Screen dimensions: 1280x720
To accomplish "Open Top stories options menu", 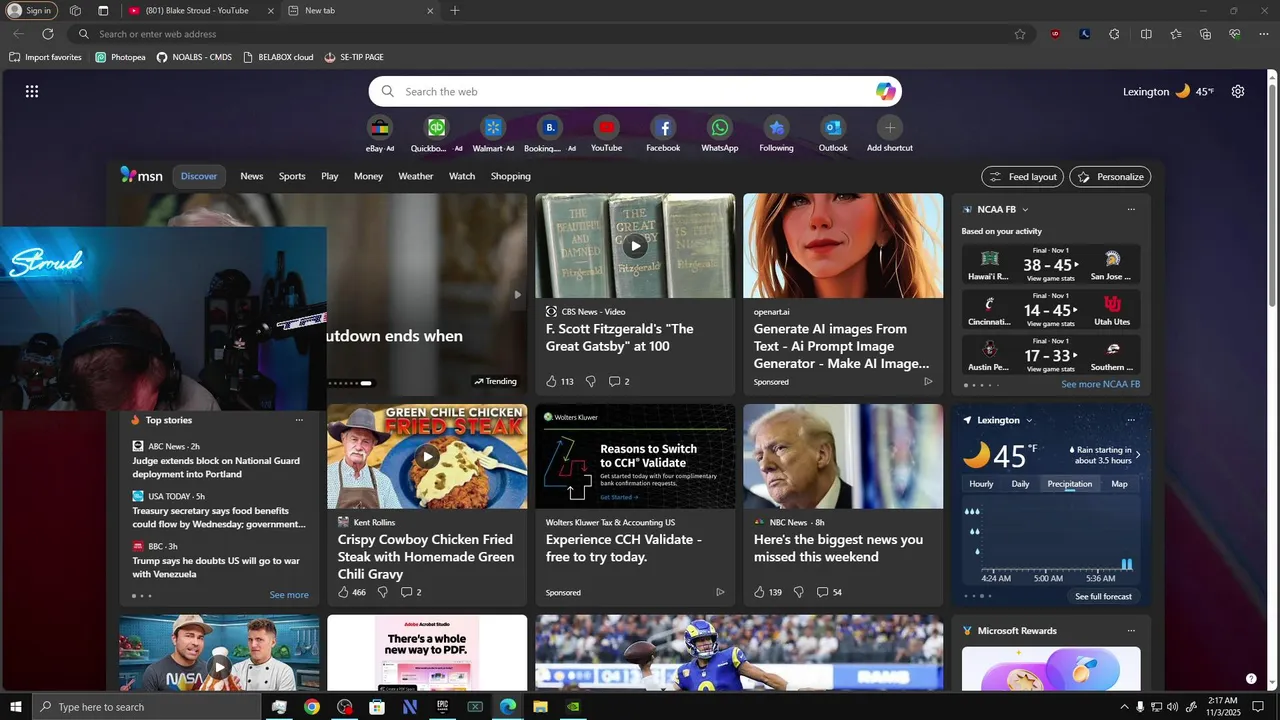I will tap(299, 420).
